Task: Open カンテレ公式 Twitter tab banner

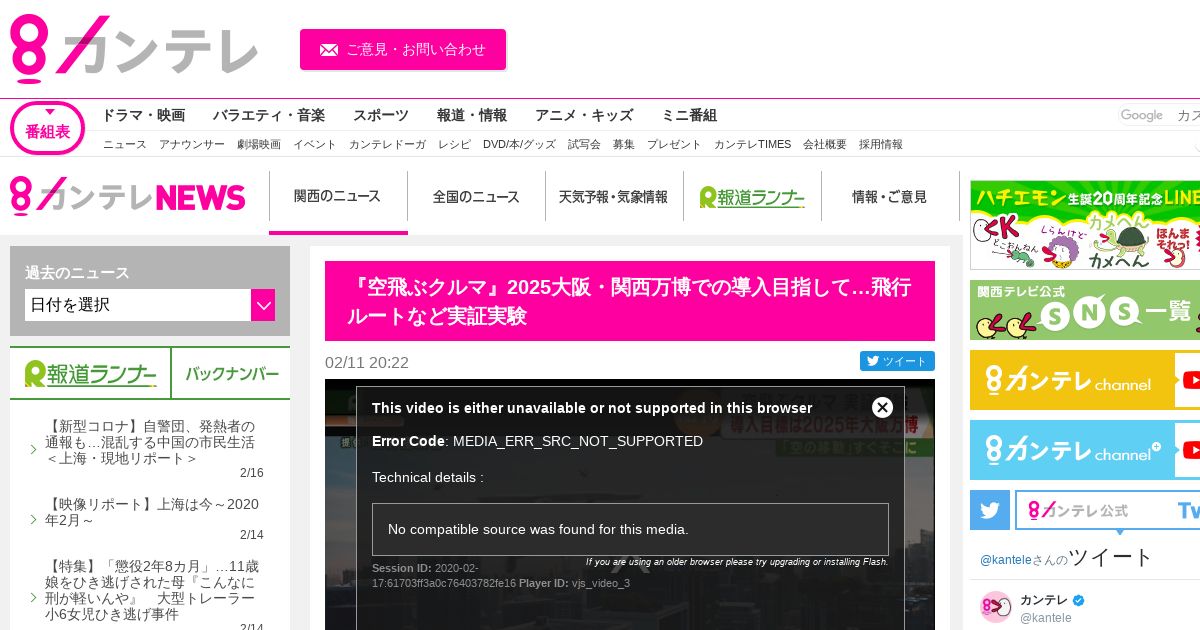Action: [x=1108, y=510]
